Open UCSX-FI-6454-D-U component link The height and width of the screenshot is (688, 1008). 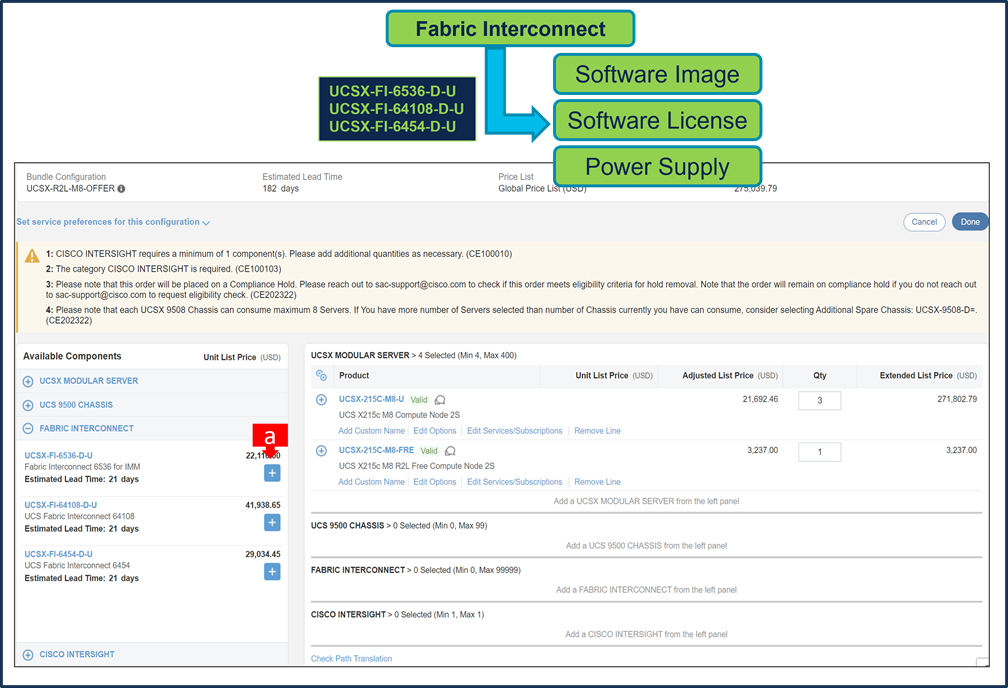coord(58,554)
